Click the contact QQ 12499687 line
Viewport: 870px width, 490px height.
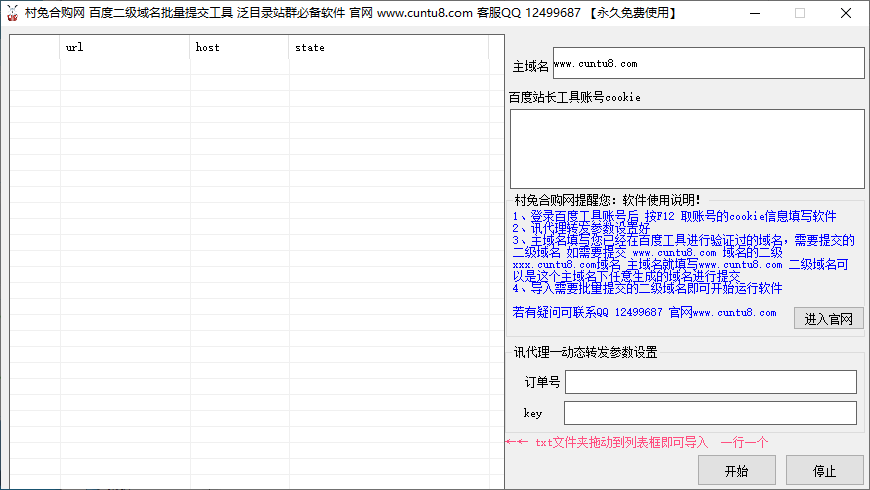click(644, 312)
